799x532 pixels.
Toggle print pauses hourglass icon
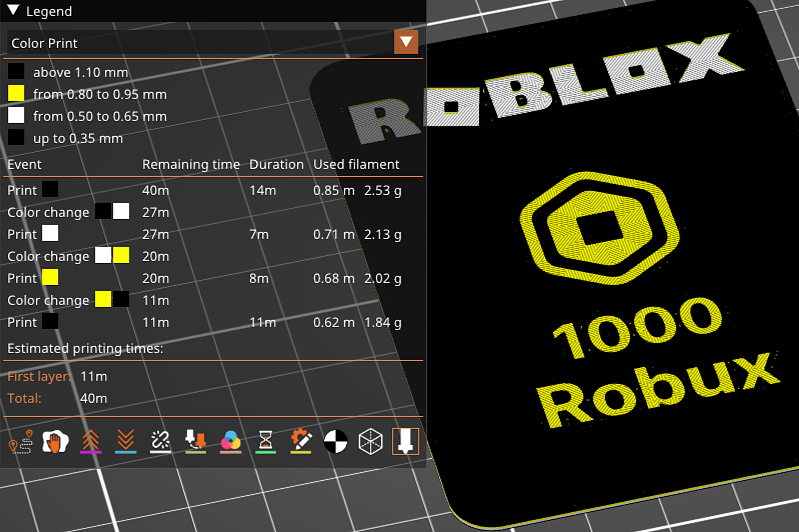(x=265, y=441)
